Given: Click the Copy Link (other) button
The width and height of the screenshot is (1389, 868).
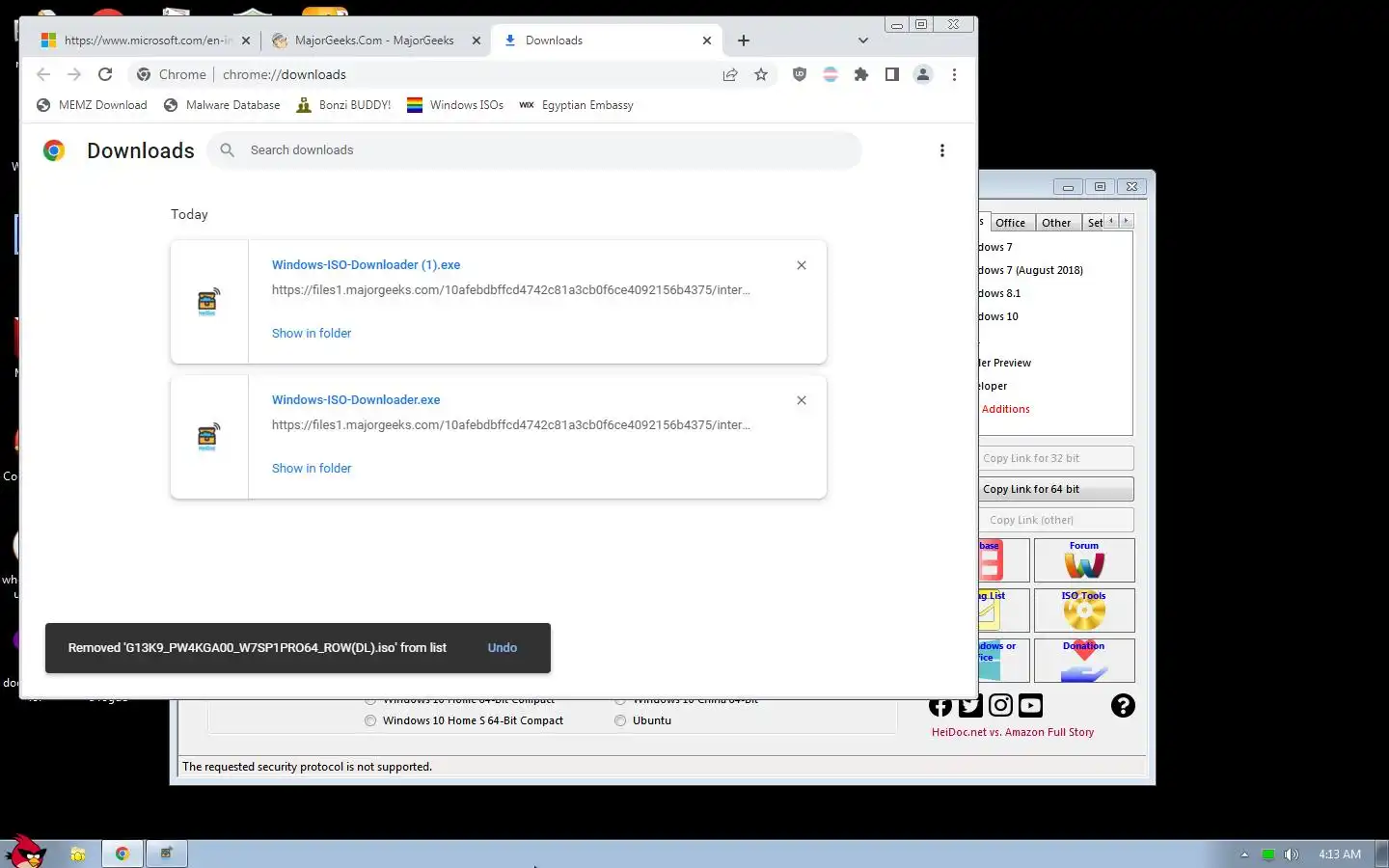Looking at the screenshot, I should 1056,520.
